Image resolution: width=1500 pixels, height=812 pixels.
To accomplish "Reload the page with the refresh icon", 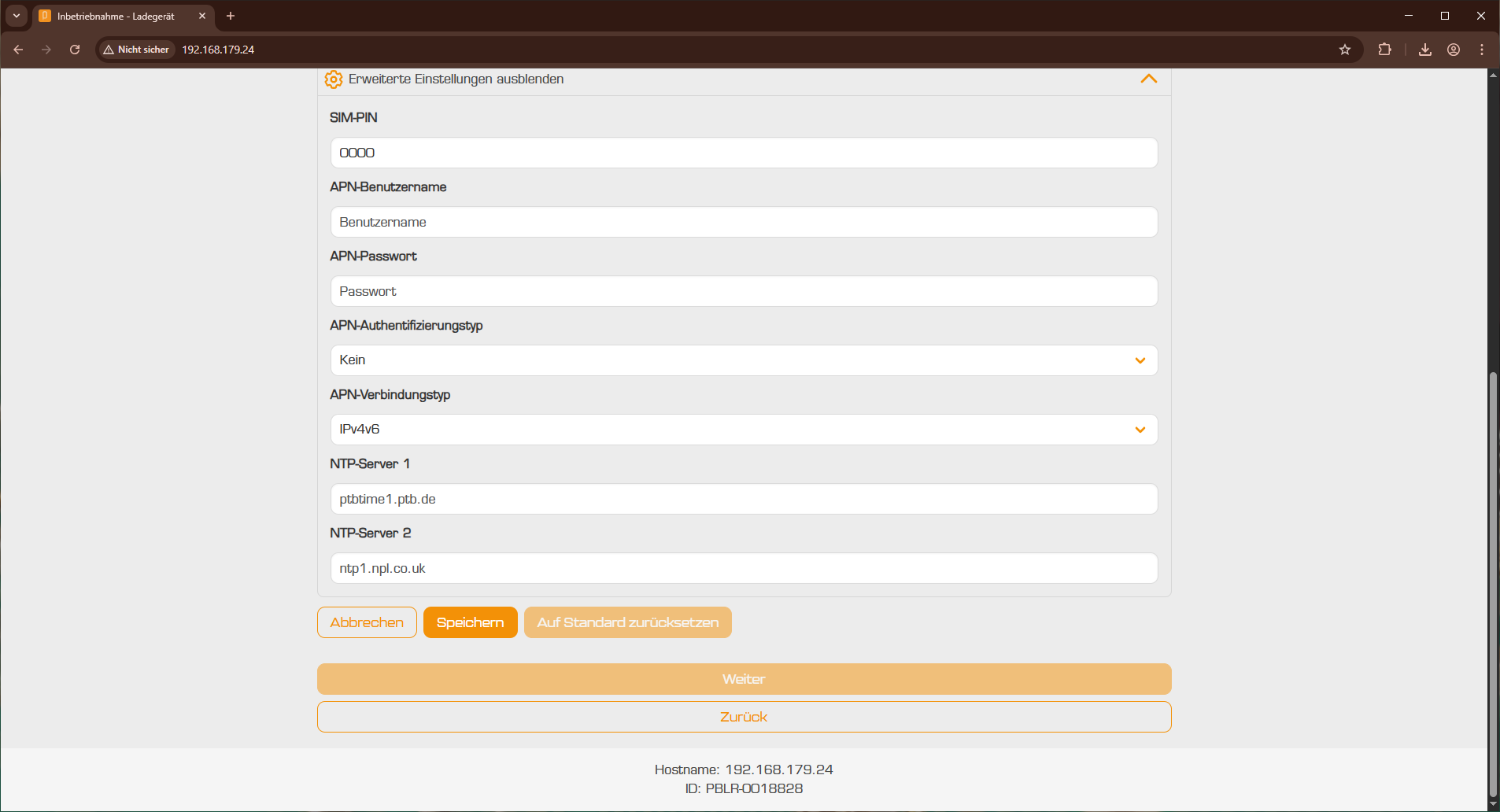I will coord(75,50).
